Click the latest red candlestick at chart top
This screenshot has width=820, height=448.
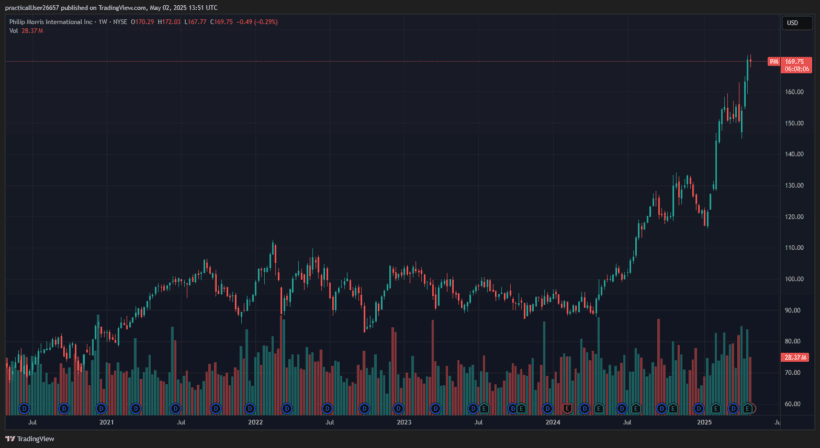[750, 62]
